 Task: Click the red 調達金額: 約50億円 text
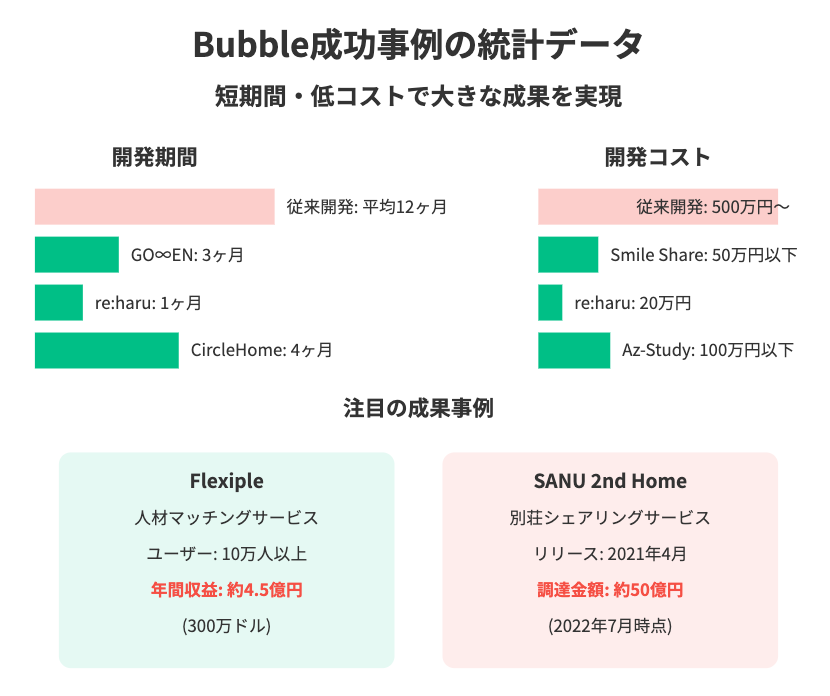610,590
